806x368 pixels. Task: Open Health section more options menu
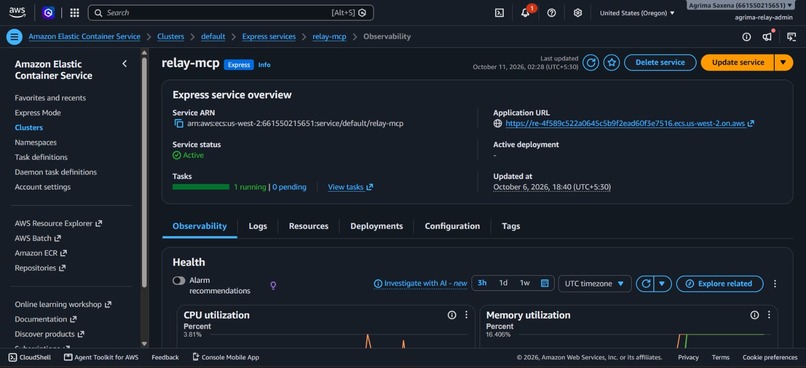tap(775, 284)
